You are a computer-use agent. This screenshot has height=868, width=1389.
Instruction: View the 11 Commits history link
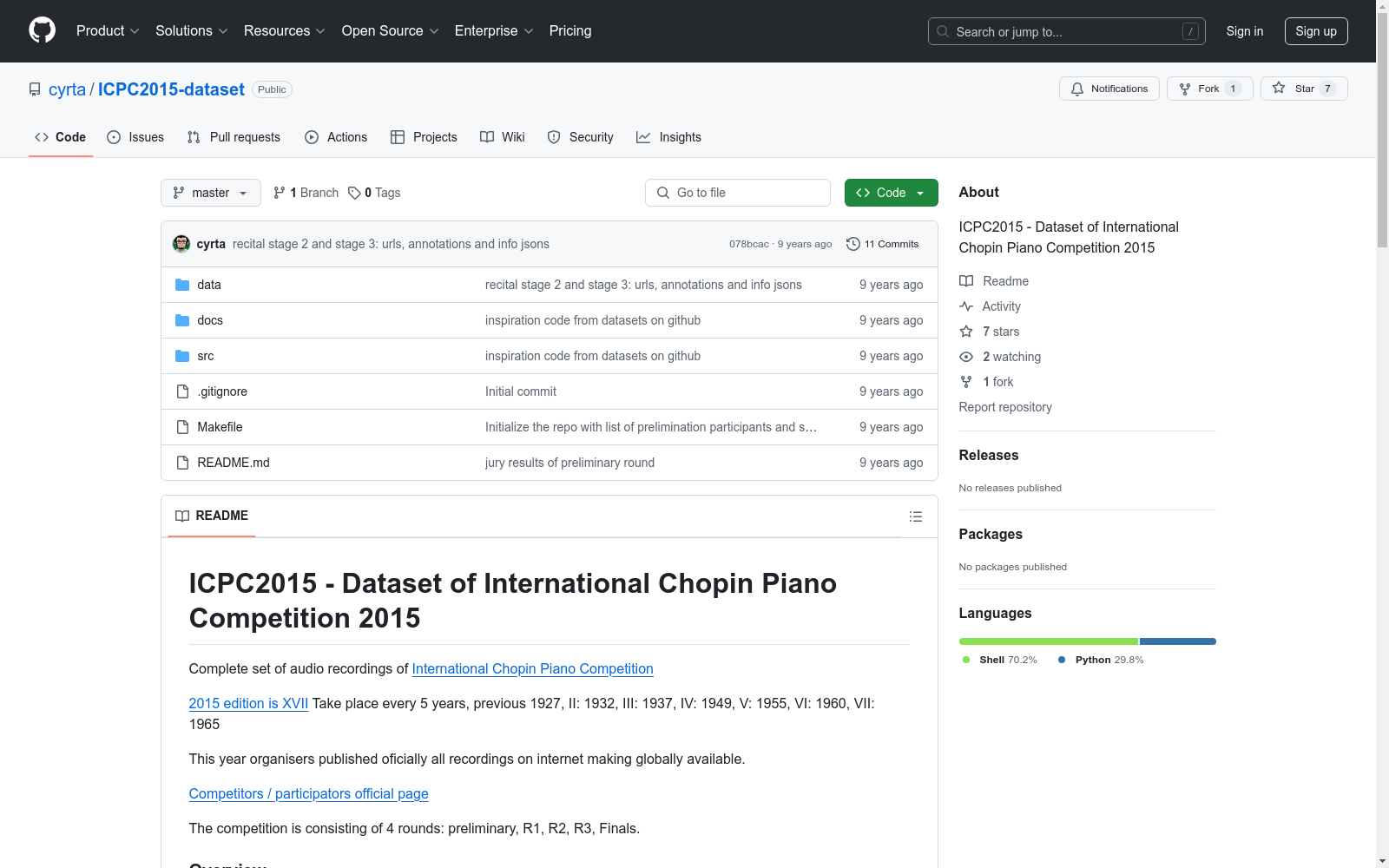882,244
